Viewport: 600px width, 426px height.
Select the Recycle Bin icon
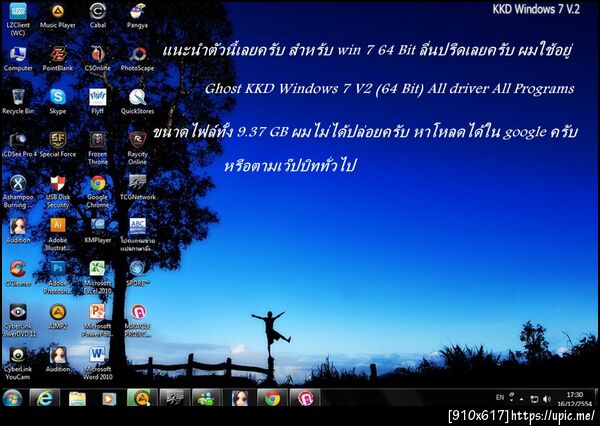click(18, 102)
